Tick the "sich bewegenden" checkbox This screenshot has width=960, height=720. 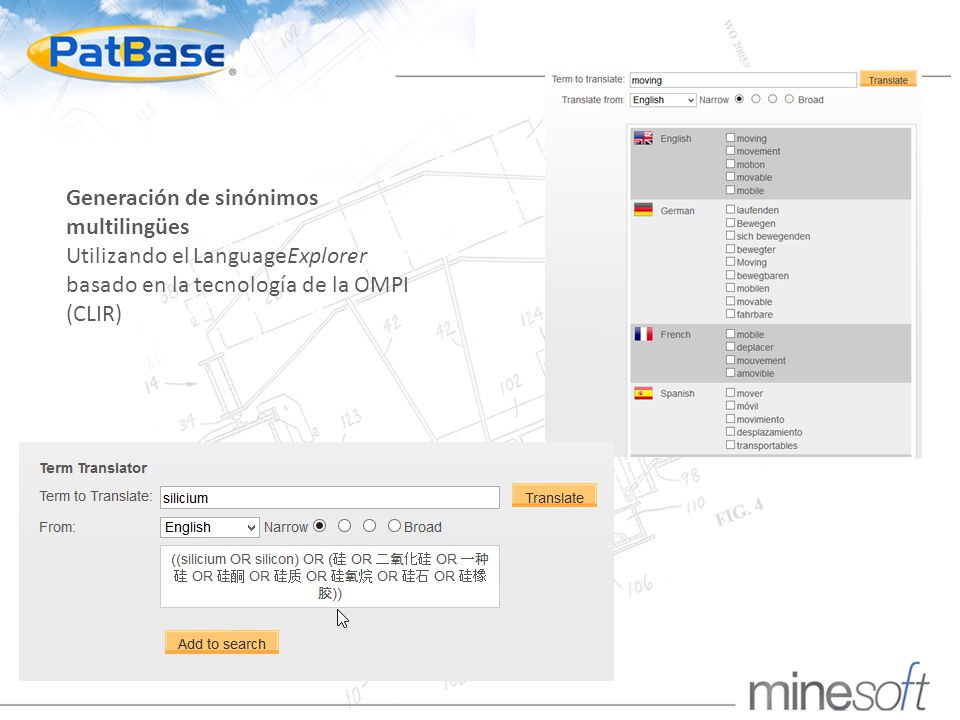(730, 236)
